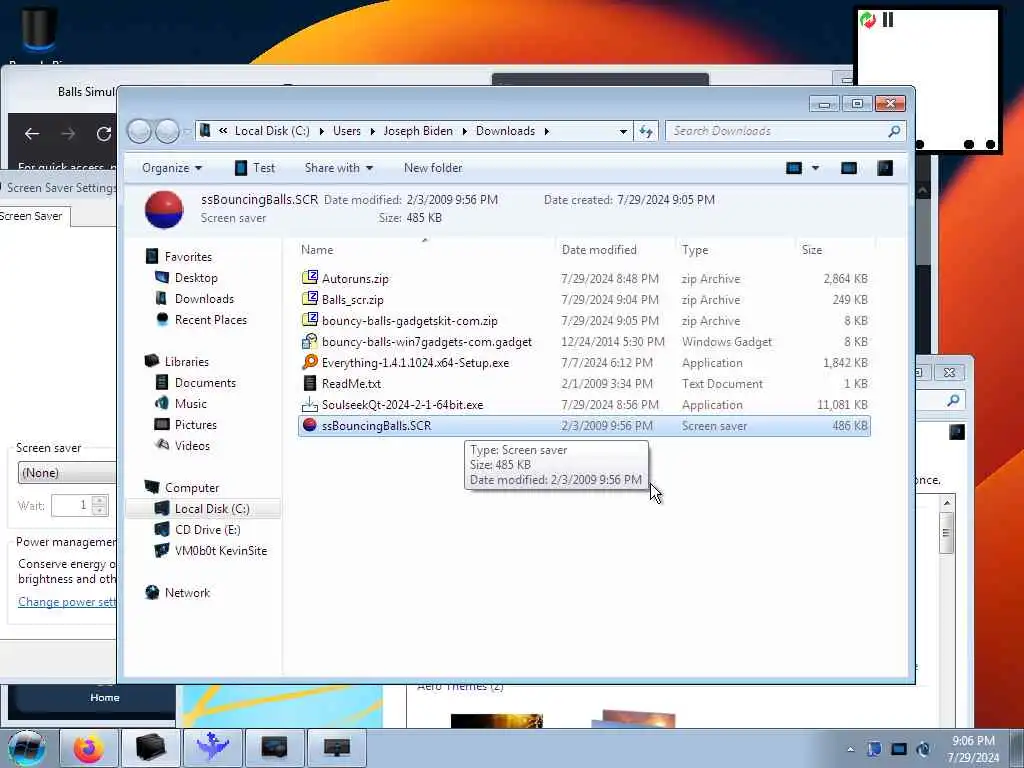Open the Organize dropdown menu

click(x=172, y=168)
